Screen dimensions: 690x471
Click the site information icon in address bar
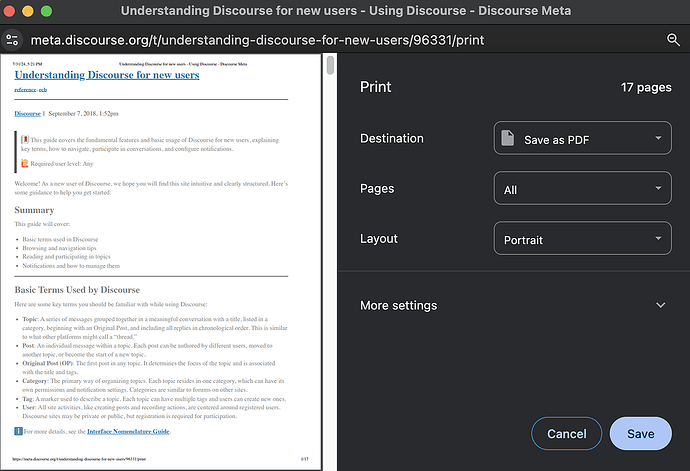[x=12, y=39]
